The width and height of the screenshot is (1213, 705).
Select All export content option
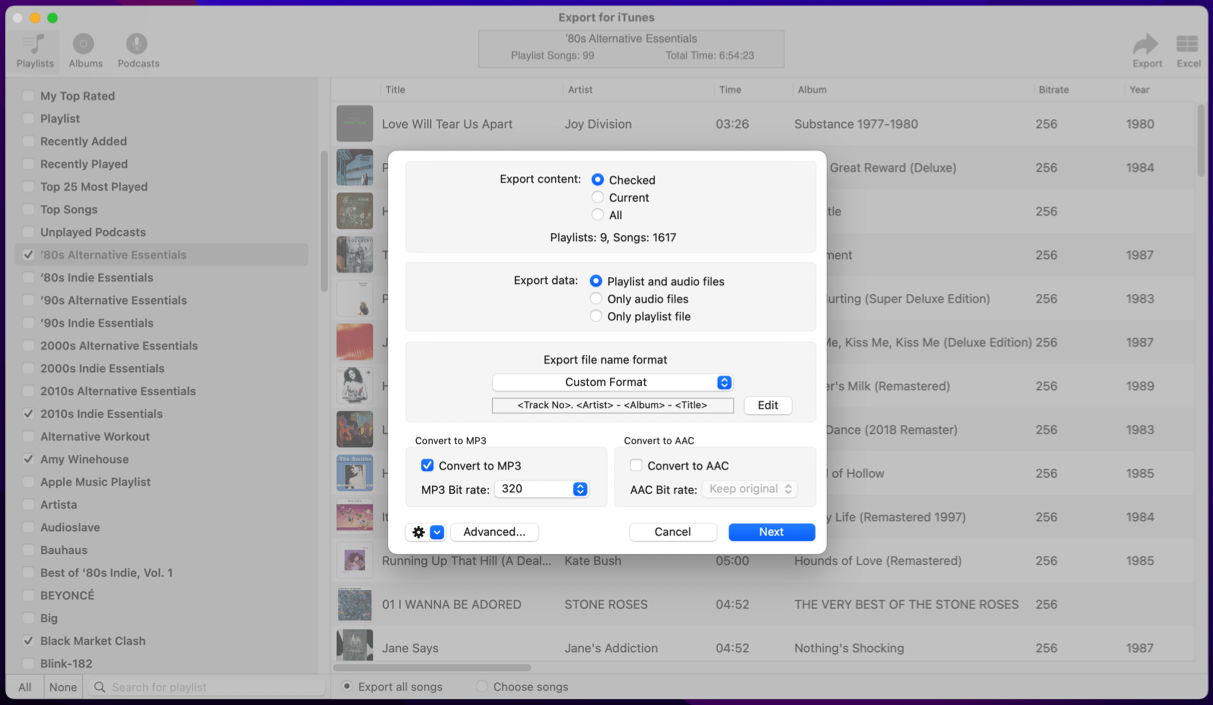[597, 215]
